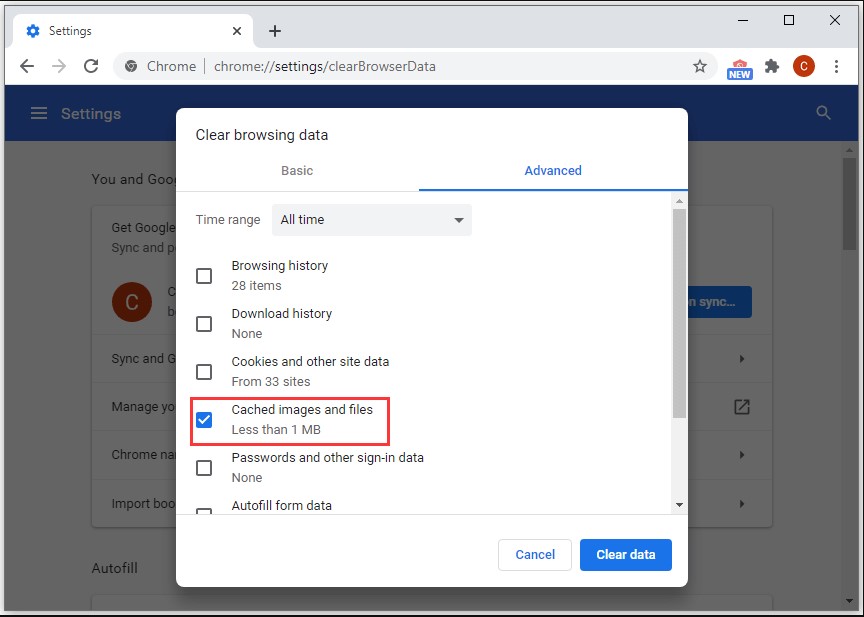The height and width of the screenshot is (617, 864).
Task: Open the Chrome profile avatar icon
Action: click(804, 66)
